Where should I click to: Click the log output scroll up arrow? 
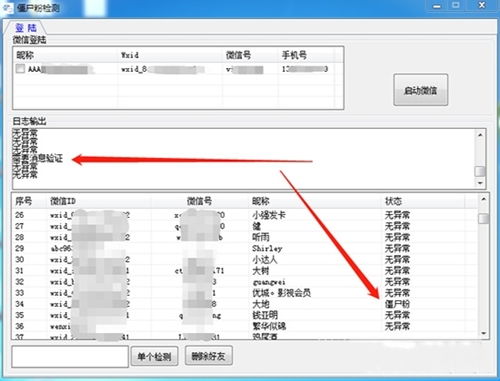pos(480,135)
